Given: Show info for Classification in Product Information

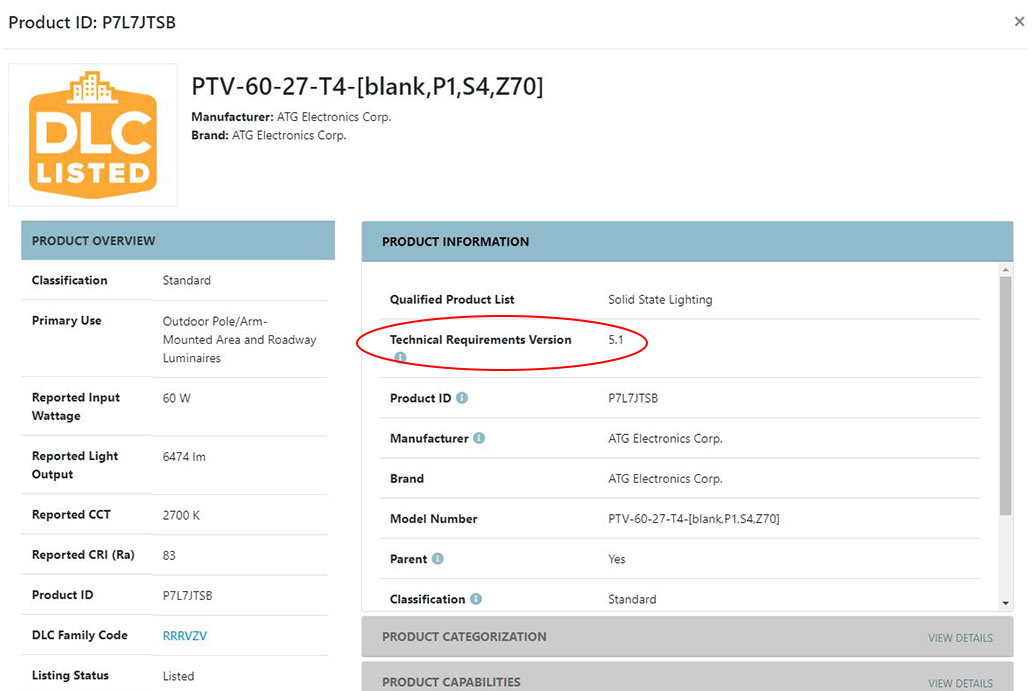Looking at the screenshot, I should pos(476,599).
